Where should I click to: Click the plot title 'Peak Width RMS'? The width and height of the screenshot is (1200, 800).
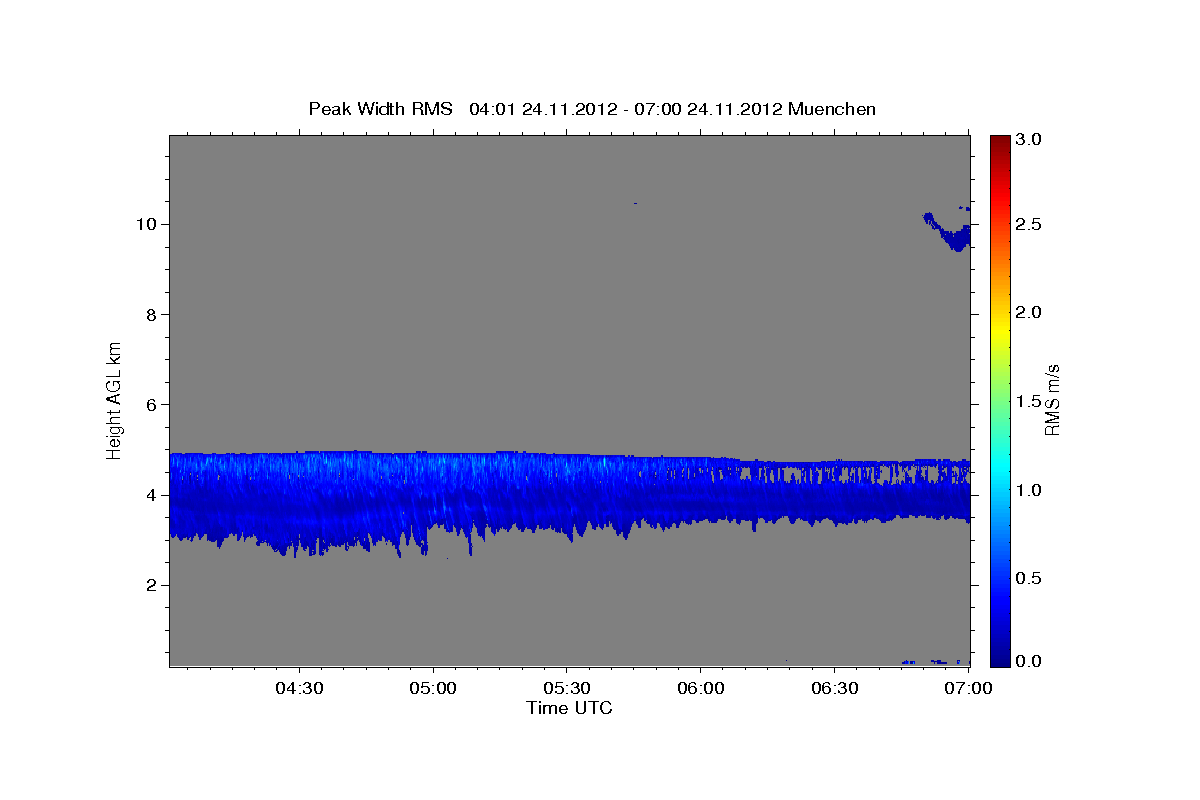pos(380,108)
